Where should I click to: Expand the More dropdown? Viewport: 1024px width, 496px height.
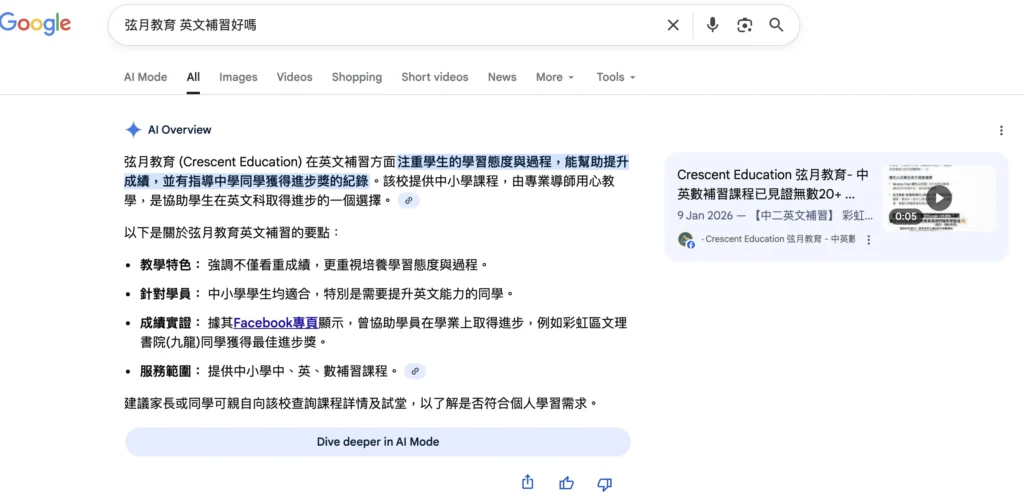(x=555, y=77)
